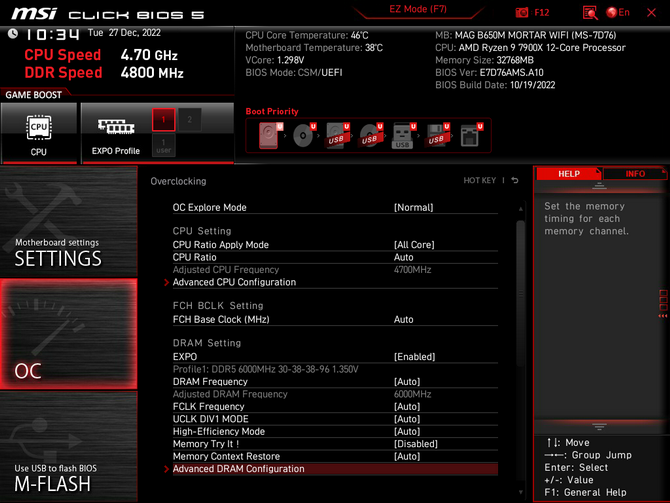This screenshot has height=503, width=670.
Task: Click the help panel bottom collapse handle
Action: (599, 427)
